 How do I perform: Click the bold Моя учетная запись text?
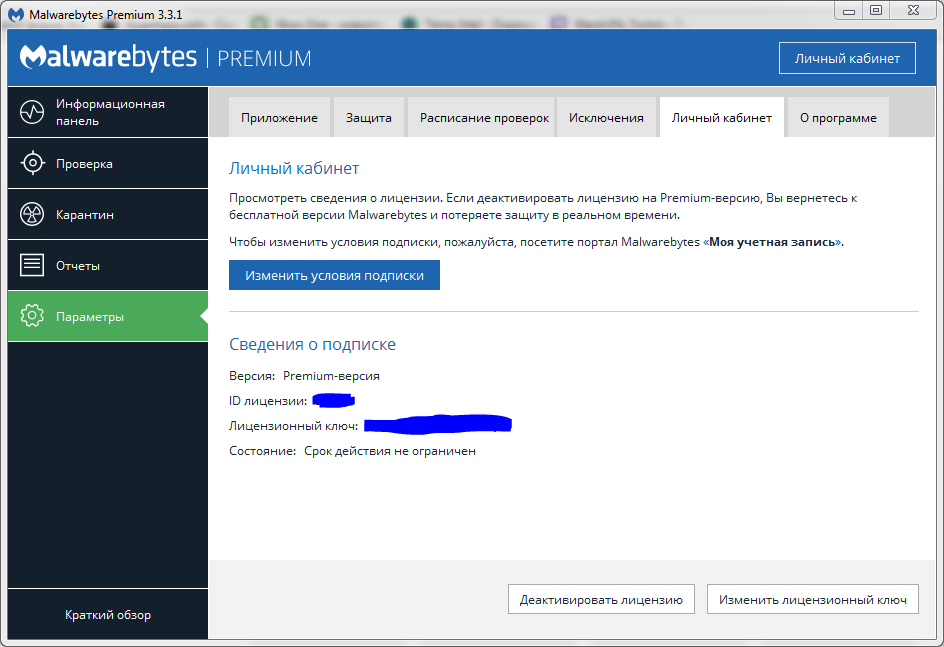(x=772, y=242)
